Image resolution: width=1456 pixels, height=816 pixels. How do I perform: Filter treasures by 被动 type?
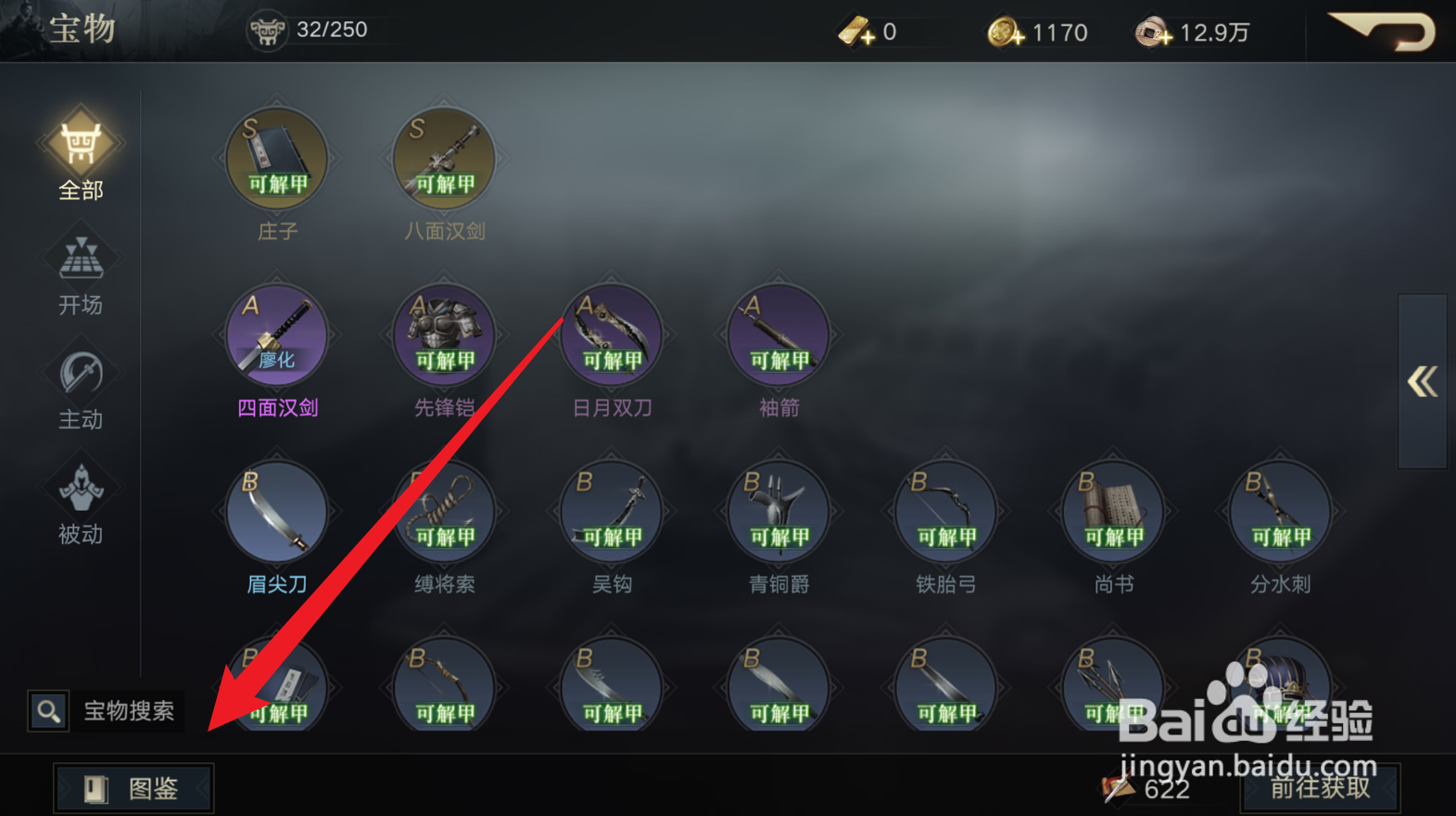pyautogui.click(x=81, y=504)
